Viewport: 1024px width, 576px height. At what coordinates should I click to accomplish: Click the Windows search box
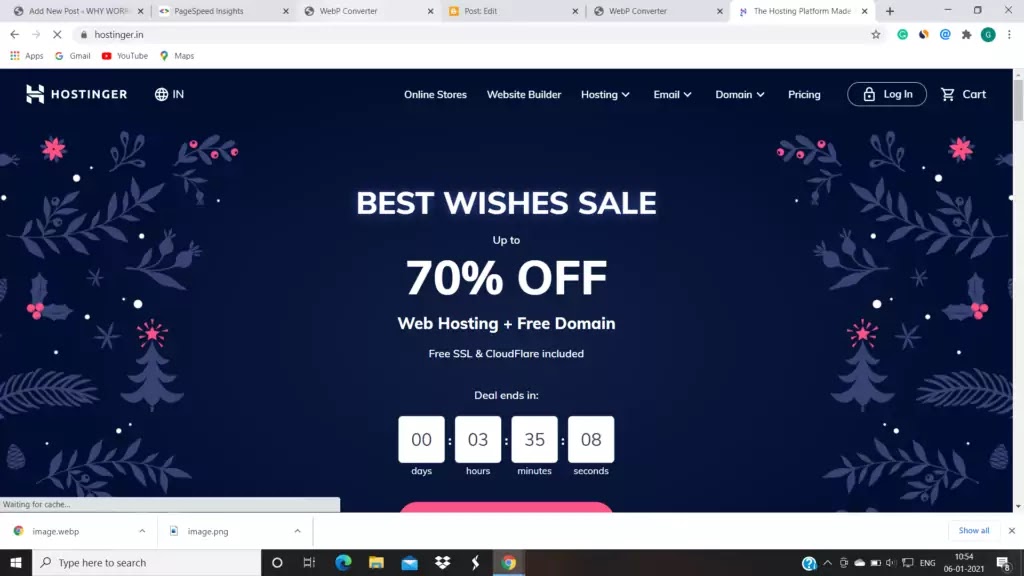click(x=147, y=562)
